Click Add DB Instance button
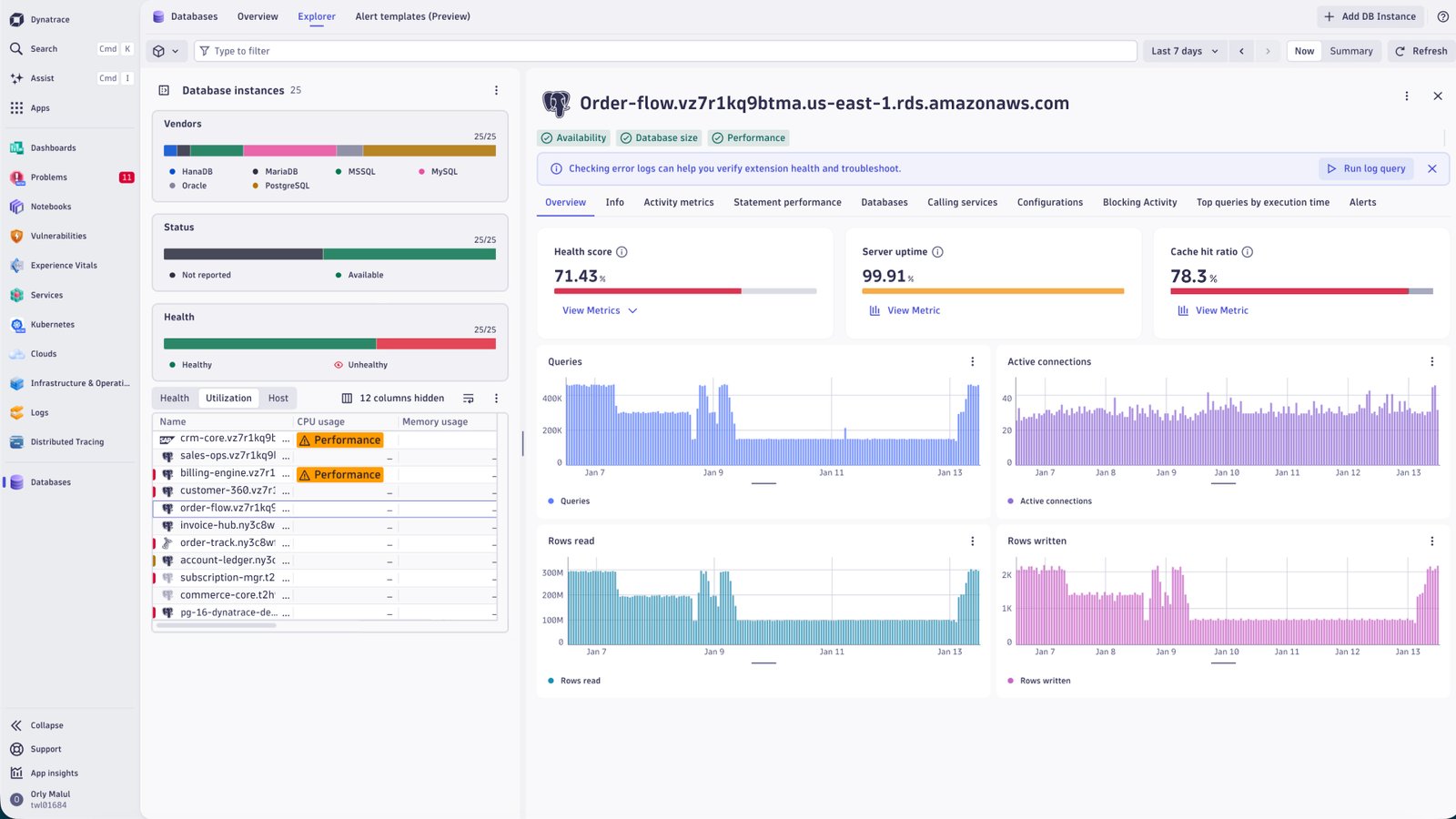Image resolution: width=1456 pixels, height=819 pixels. [x=1370, y=16]
